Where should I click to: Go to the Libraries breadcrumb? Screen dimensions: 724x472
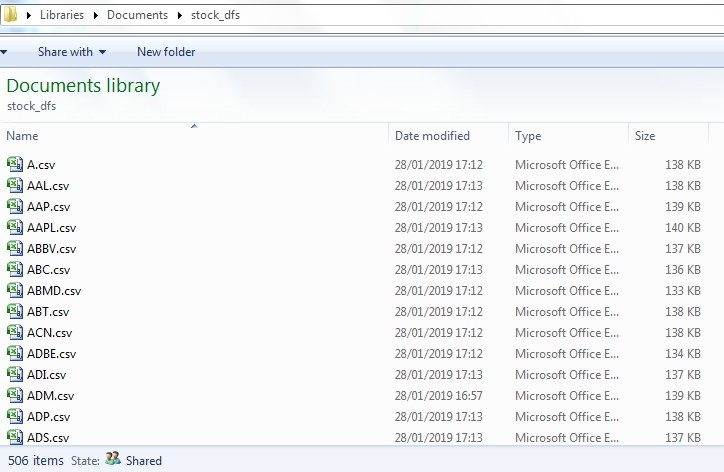click(x=62, y=16)
